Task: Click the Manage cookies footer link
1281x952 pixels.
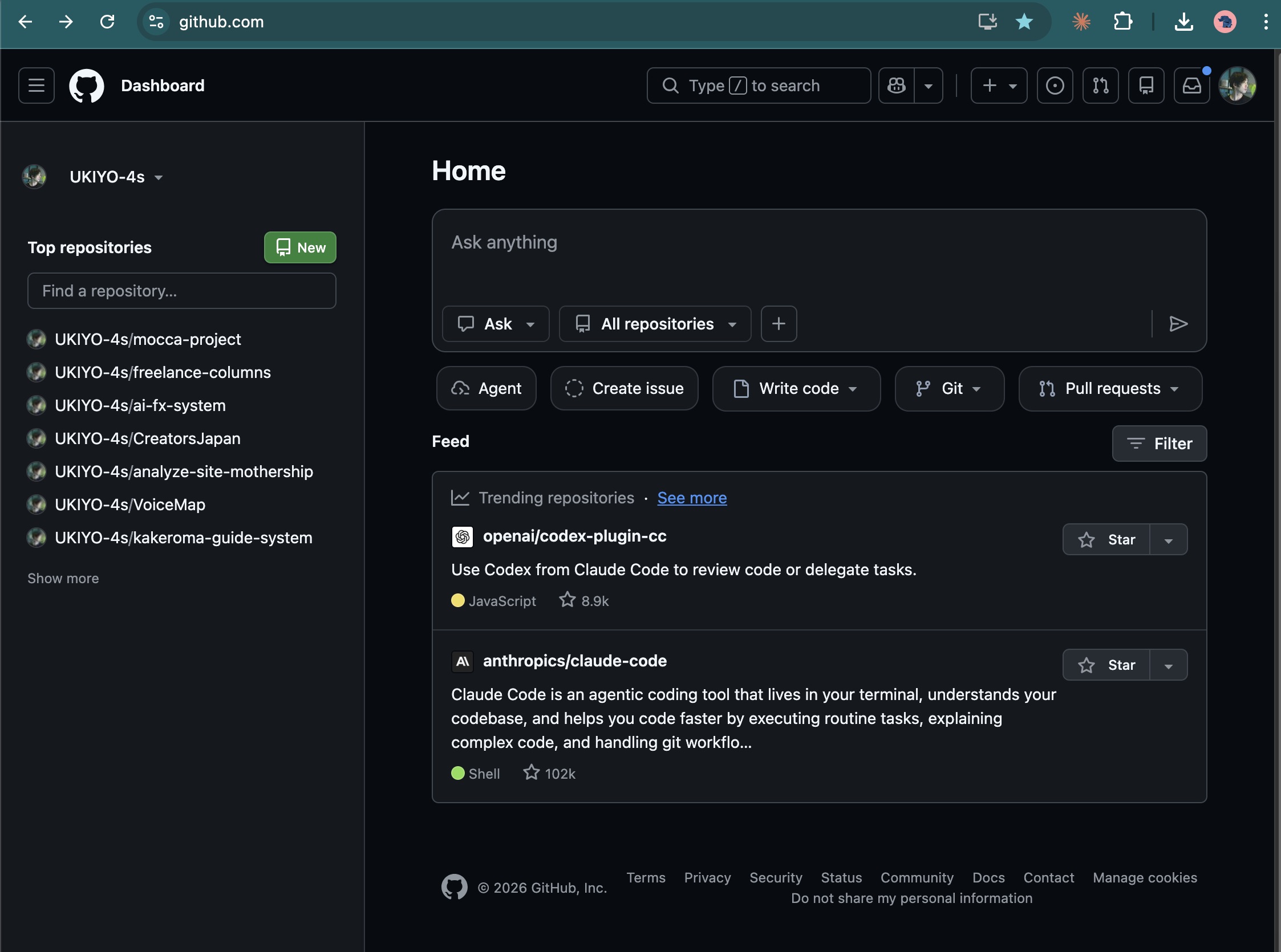Action: pos(1145,878)
